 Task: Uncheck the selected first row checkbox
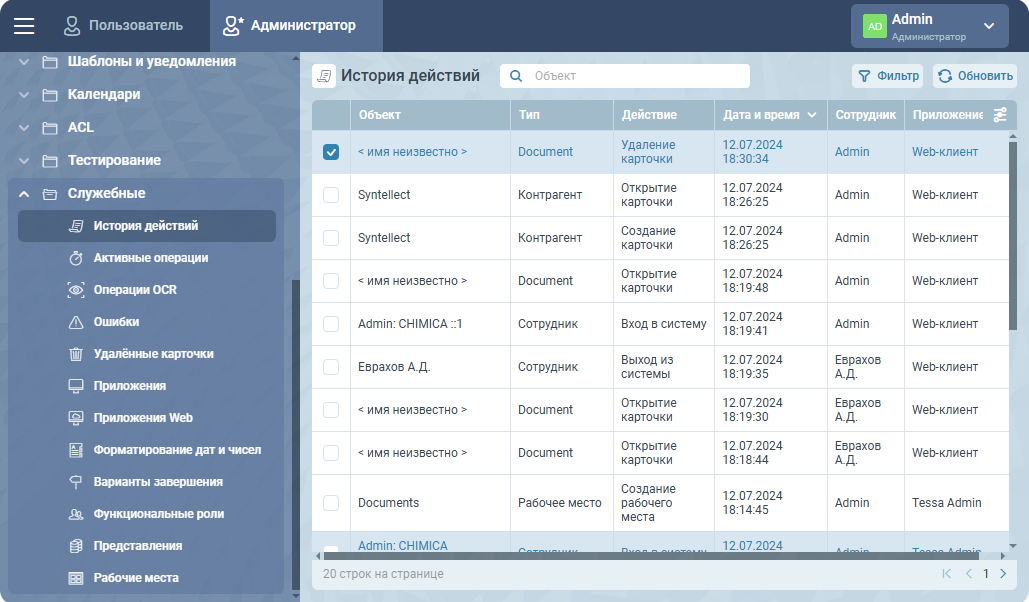[x=331, y=152]
